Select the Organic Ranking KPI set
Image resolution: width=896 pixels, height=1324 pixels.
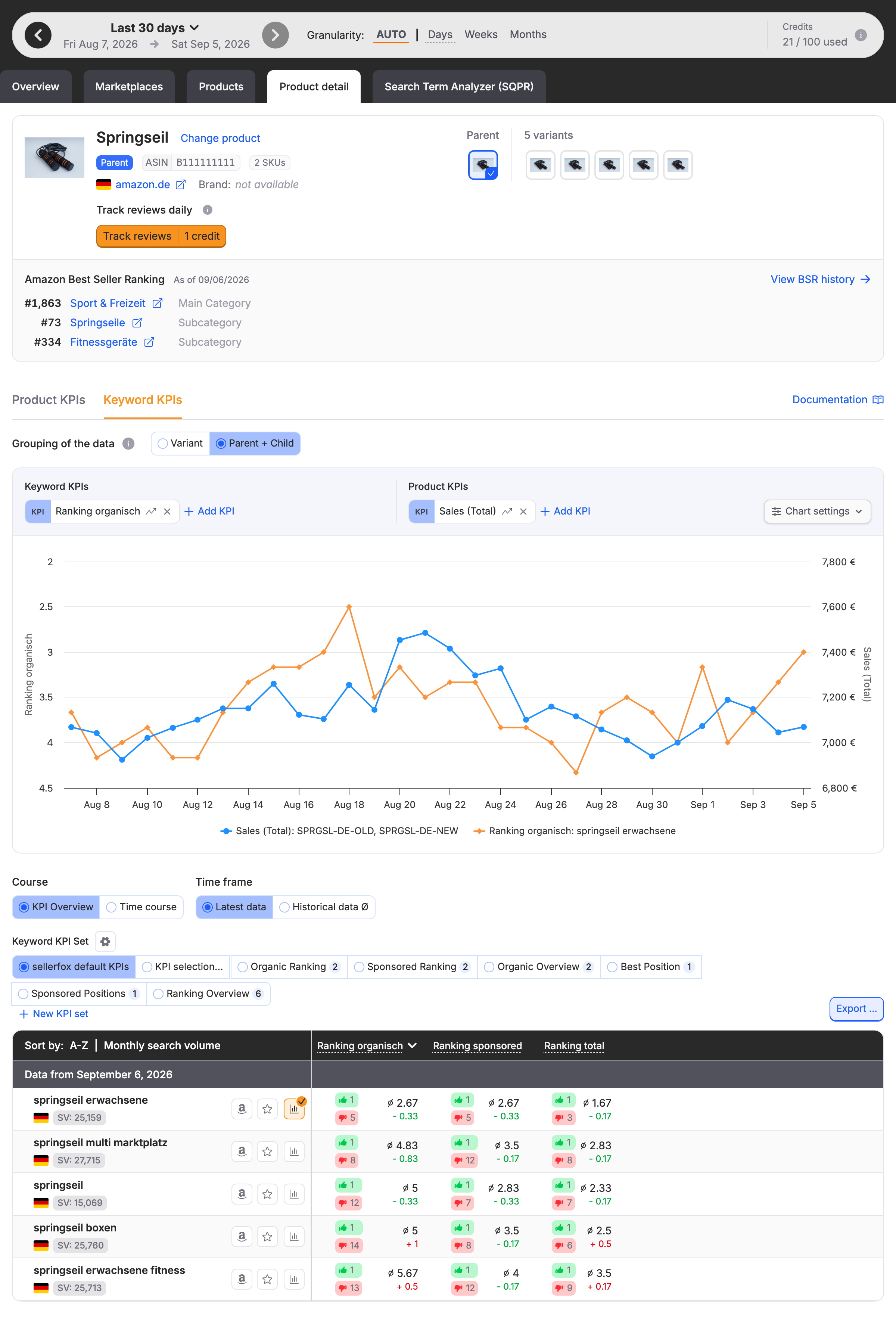(289, 967)
